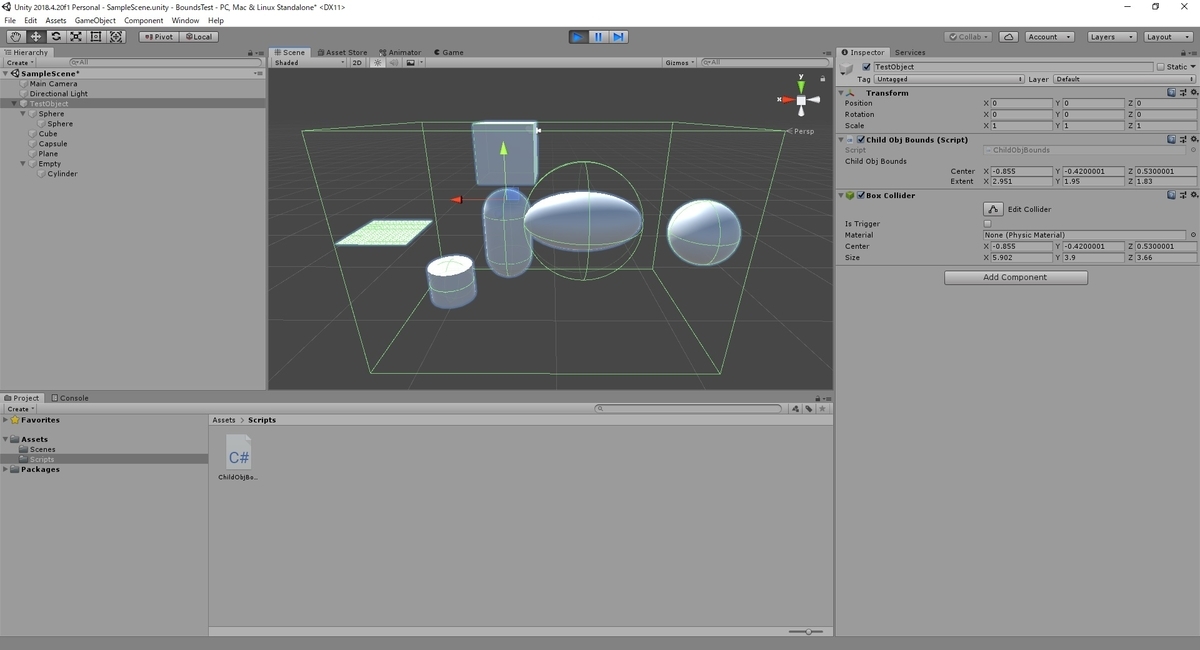
Task: Click the Y axis cone on scene gizmo
Action: [x=801, y=86]
